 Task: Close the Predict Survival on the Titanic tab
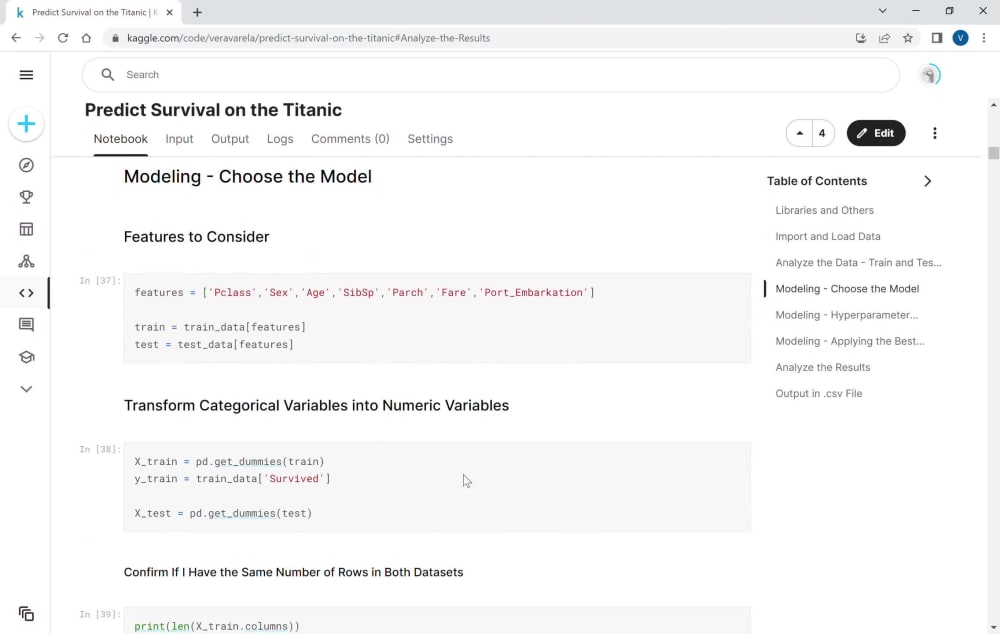tap(169, 12)
